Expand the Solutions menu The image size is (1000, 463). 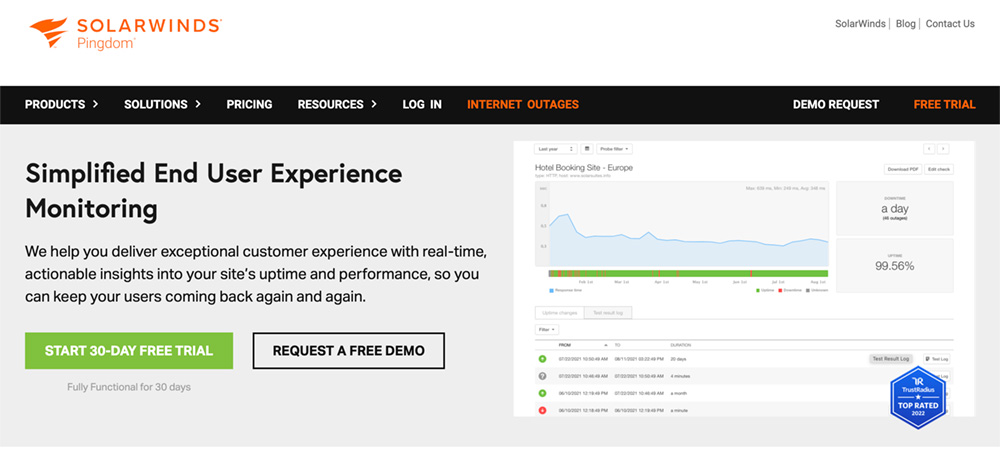pos(162,105)
